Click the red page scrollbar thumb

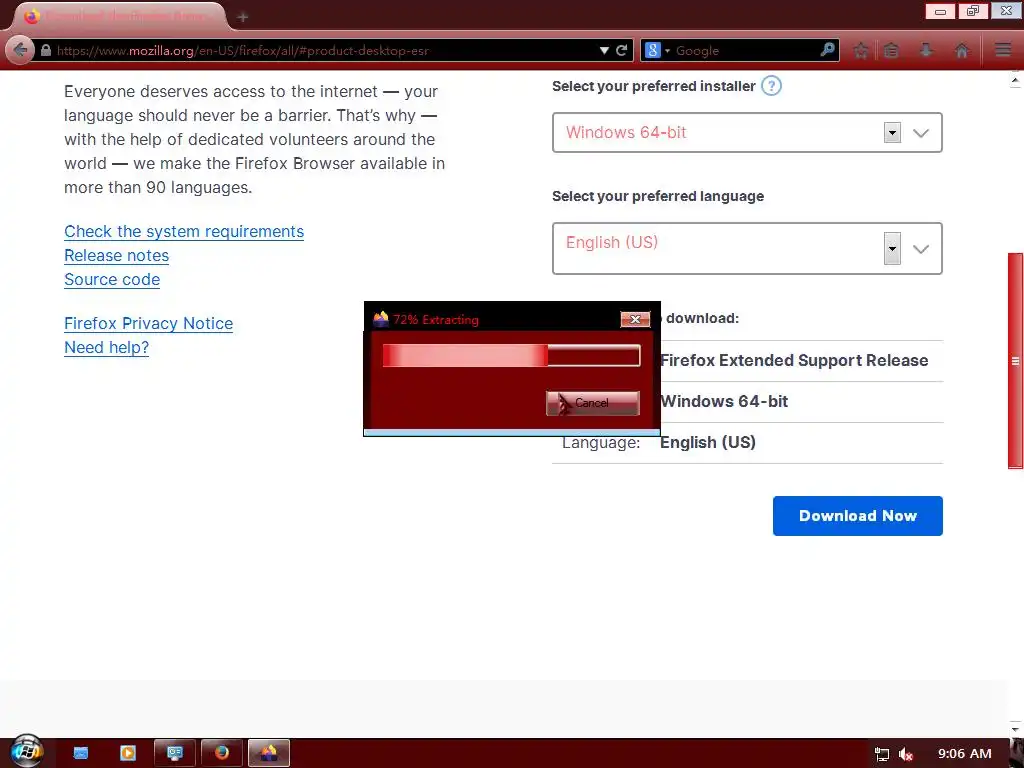pos(1015,360)
